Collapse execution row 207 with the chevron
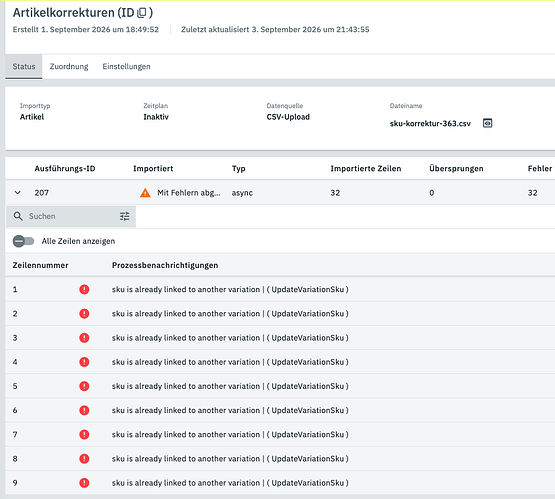Viewport: 555px width, 499px height. point(18,193)
